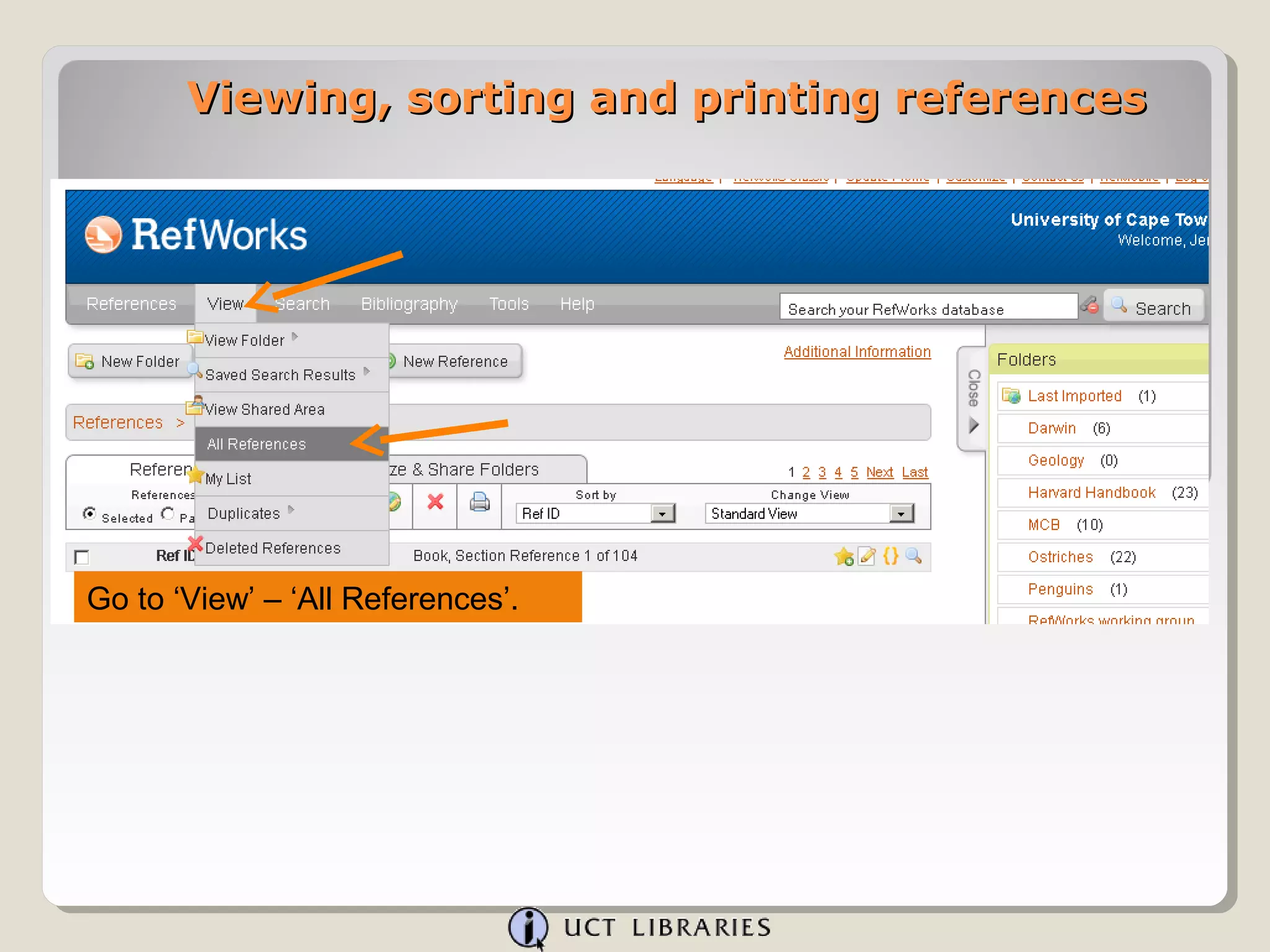Click the RefWorks logo icon
Viewport: 1270px width, 952px height.
103,234
